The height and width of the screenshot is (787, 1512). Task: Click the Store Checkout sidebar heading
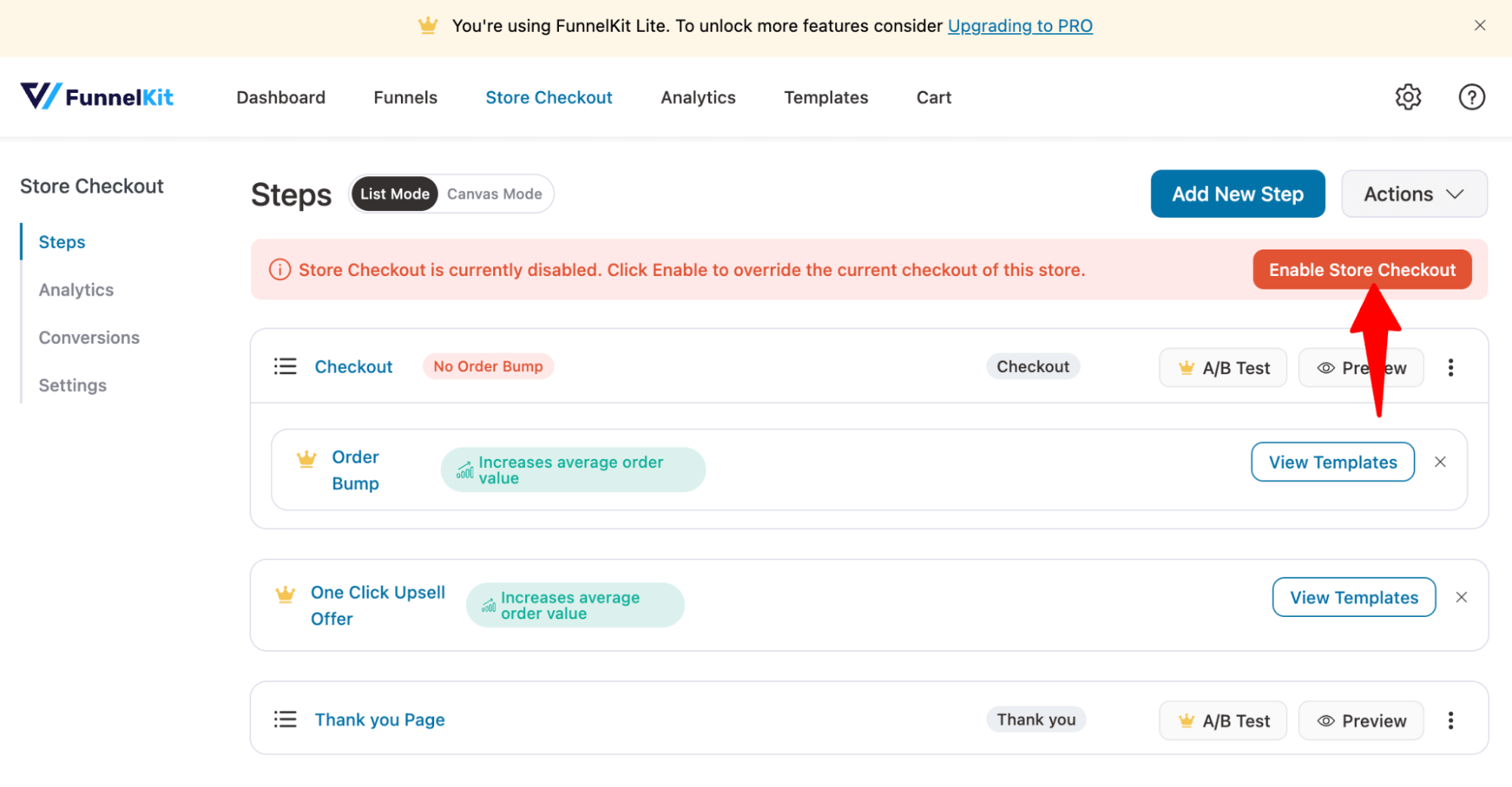click(x=92, y=186)
